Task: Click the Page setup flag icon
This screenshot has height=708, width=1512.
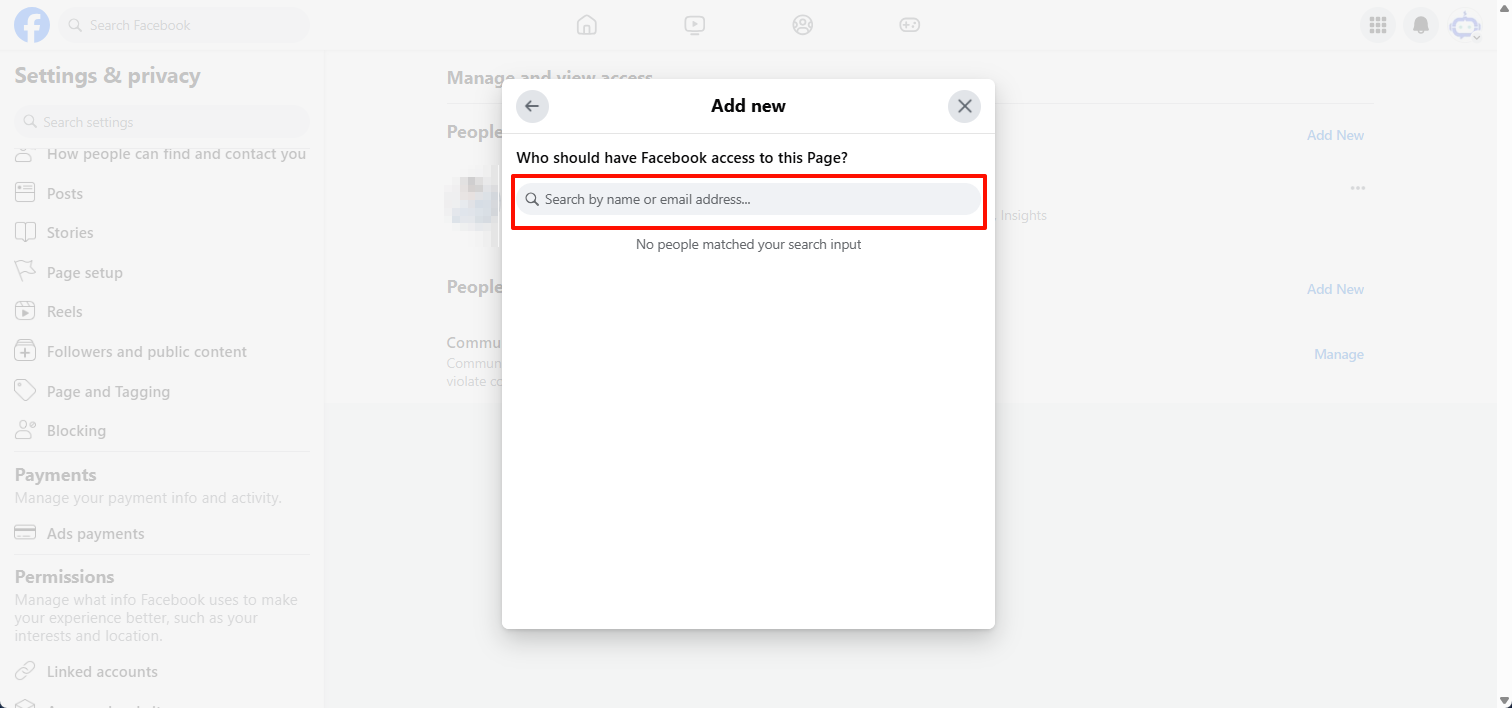Action: (26, 272)
